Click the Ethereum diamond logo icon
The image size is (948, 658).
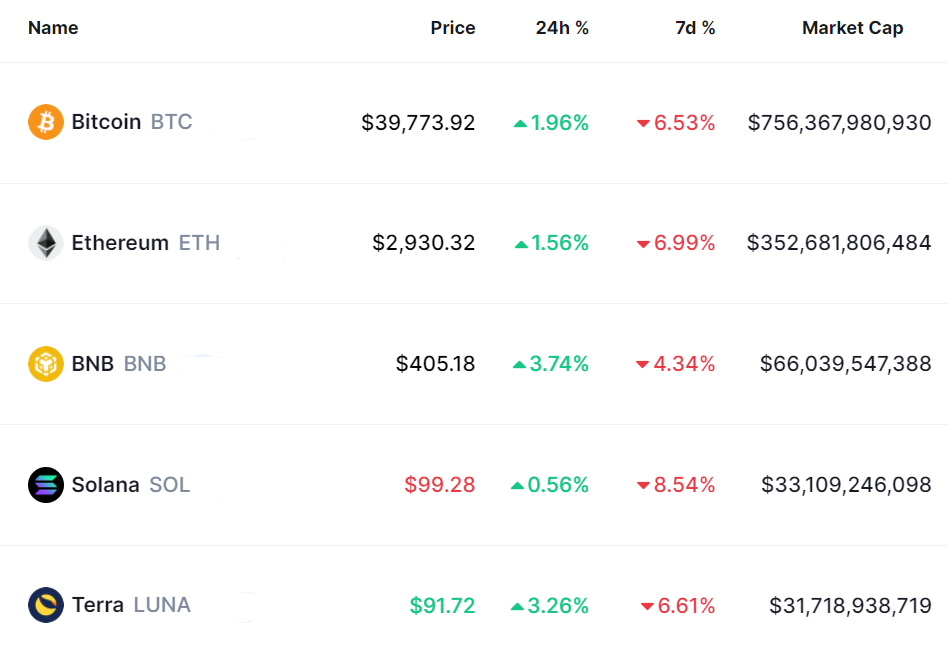[46, 243]
